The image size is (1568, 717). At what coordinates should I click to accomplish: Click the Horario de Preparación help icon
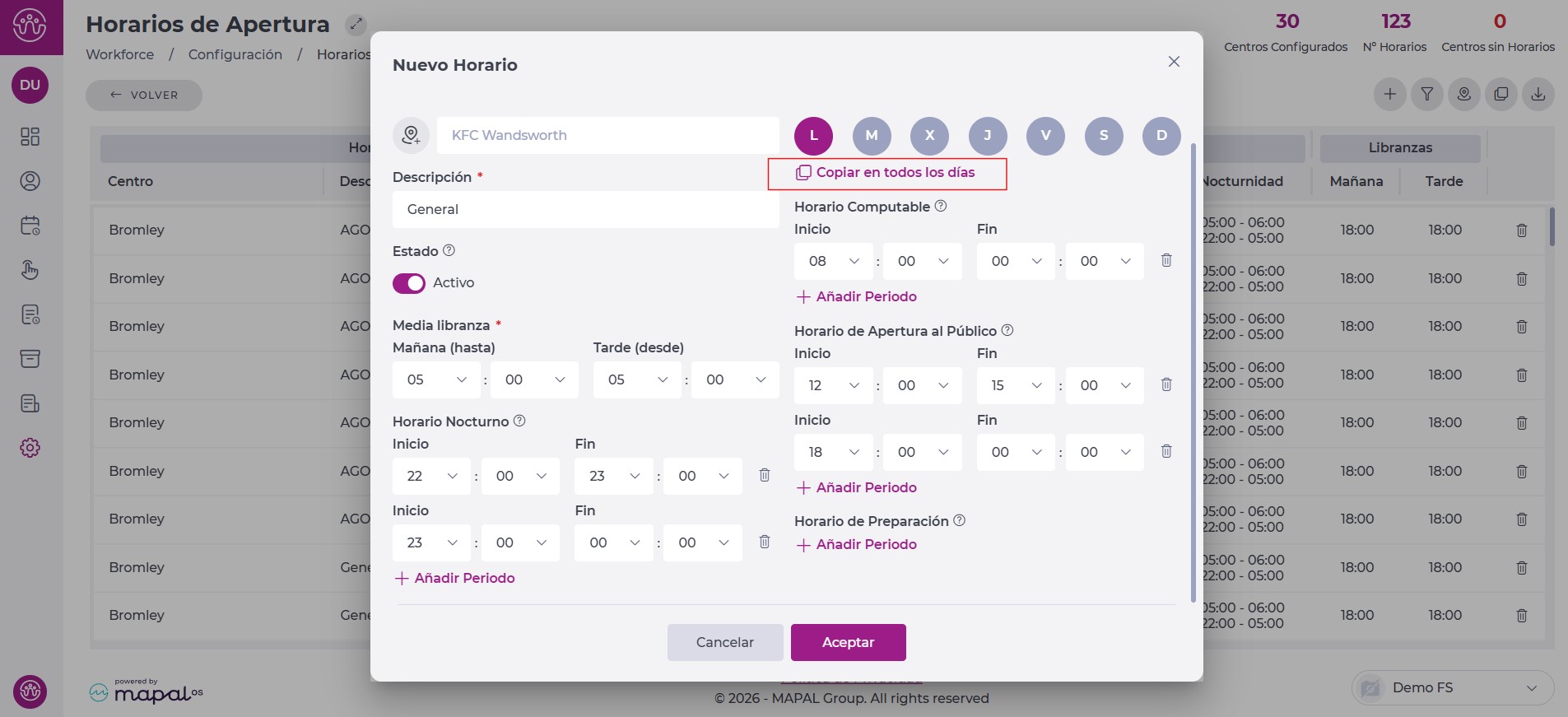coord(959,520)
